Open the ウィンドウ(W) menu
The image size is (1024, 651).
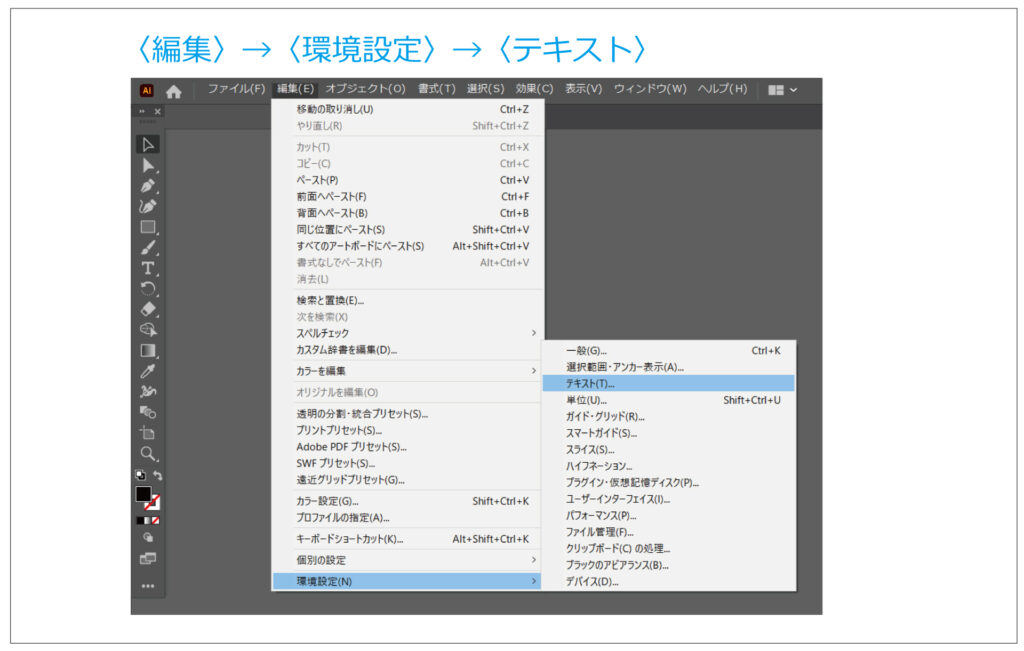650,89
